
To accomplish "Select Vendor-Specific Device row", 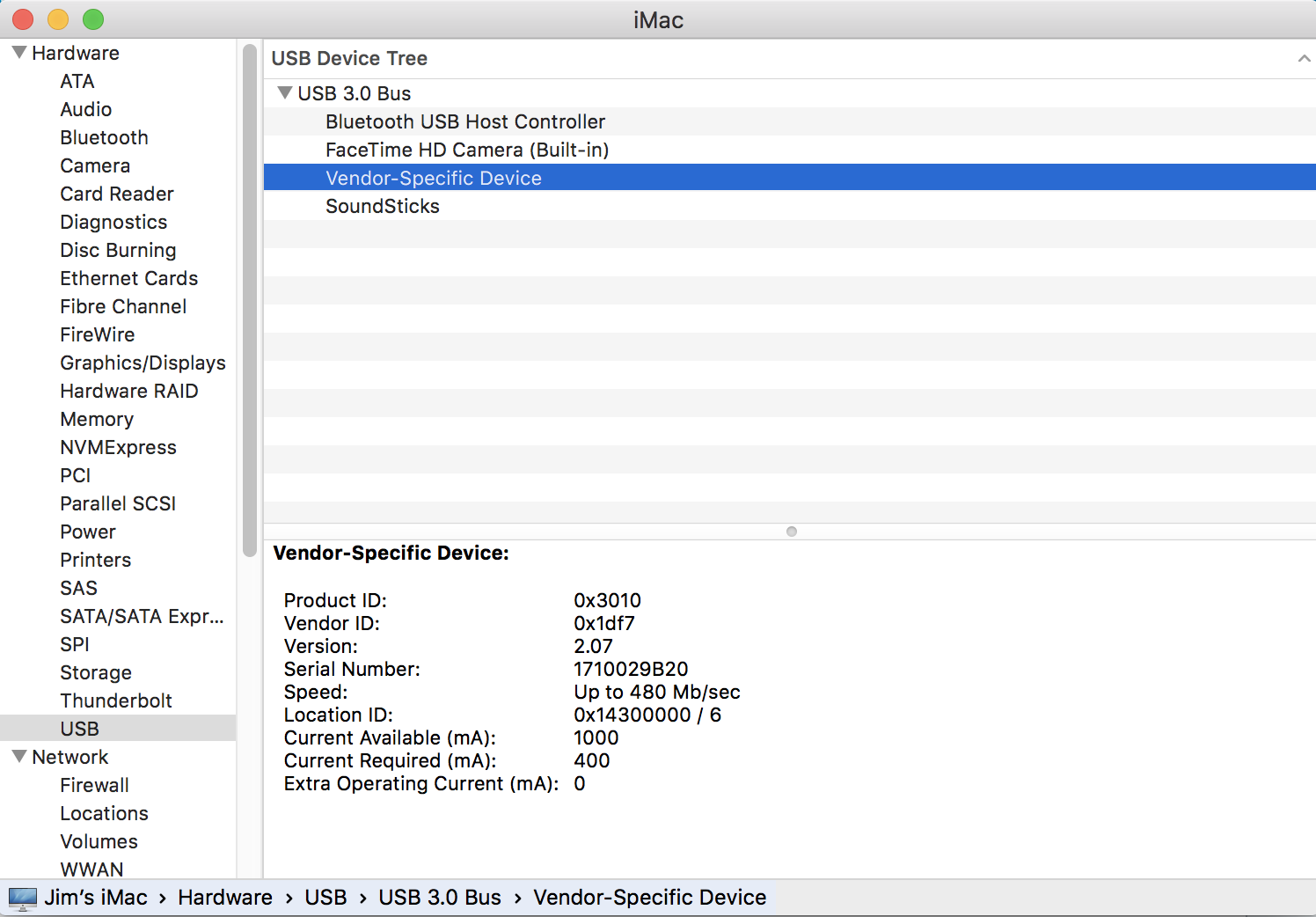I will click(790, 178).
